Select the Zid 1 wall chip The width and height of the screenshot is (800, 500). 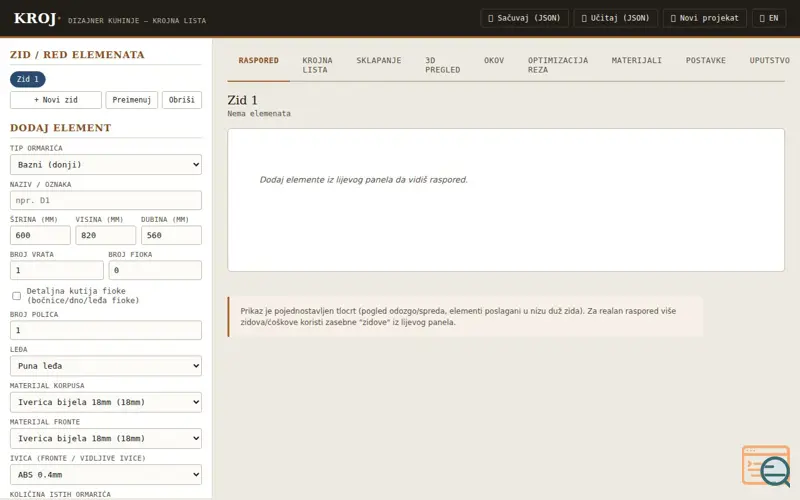[x=28, y=79]
